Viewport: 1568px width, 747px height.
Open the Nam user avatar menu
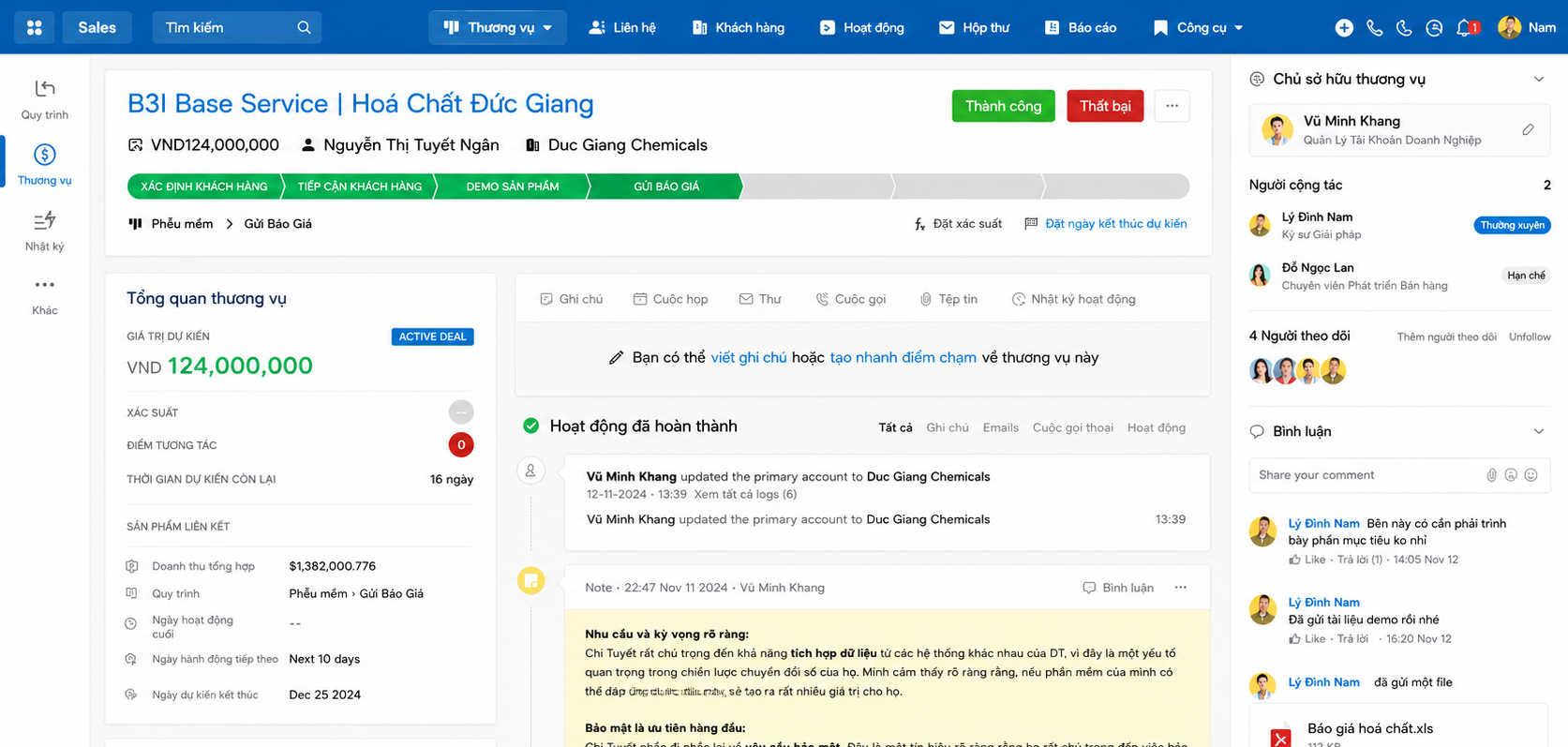click(1509, 27)
